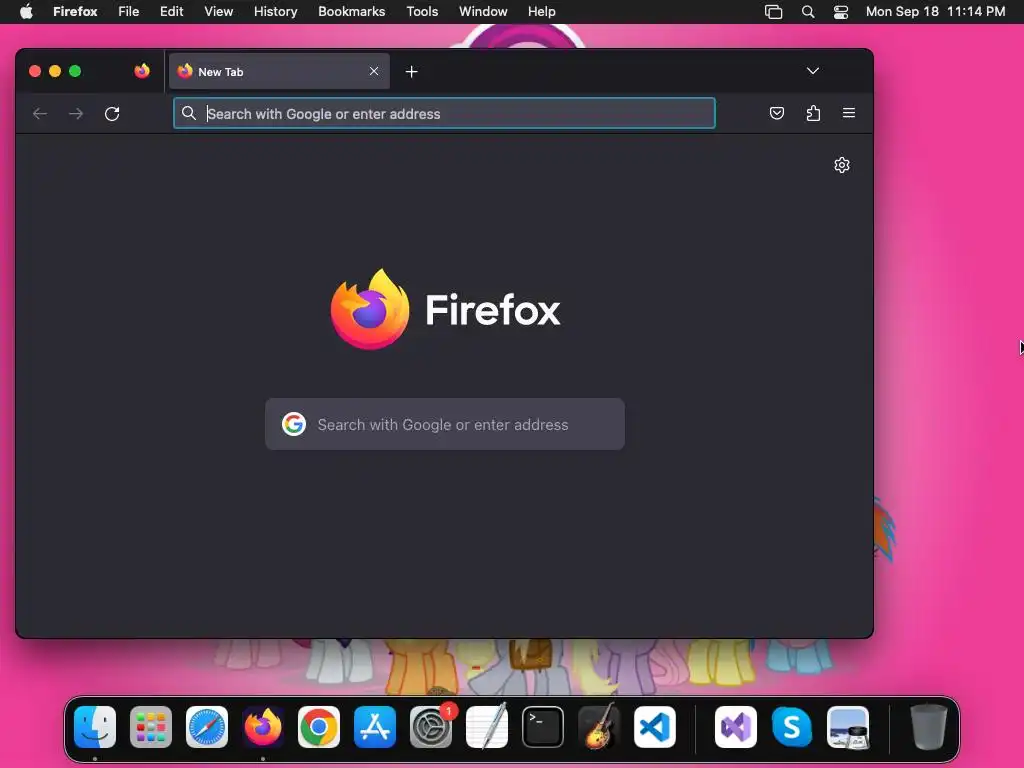Launch Visual Studio Code from the Dock
The image size is (1024, 768).
655,727
